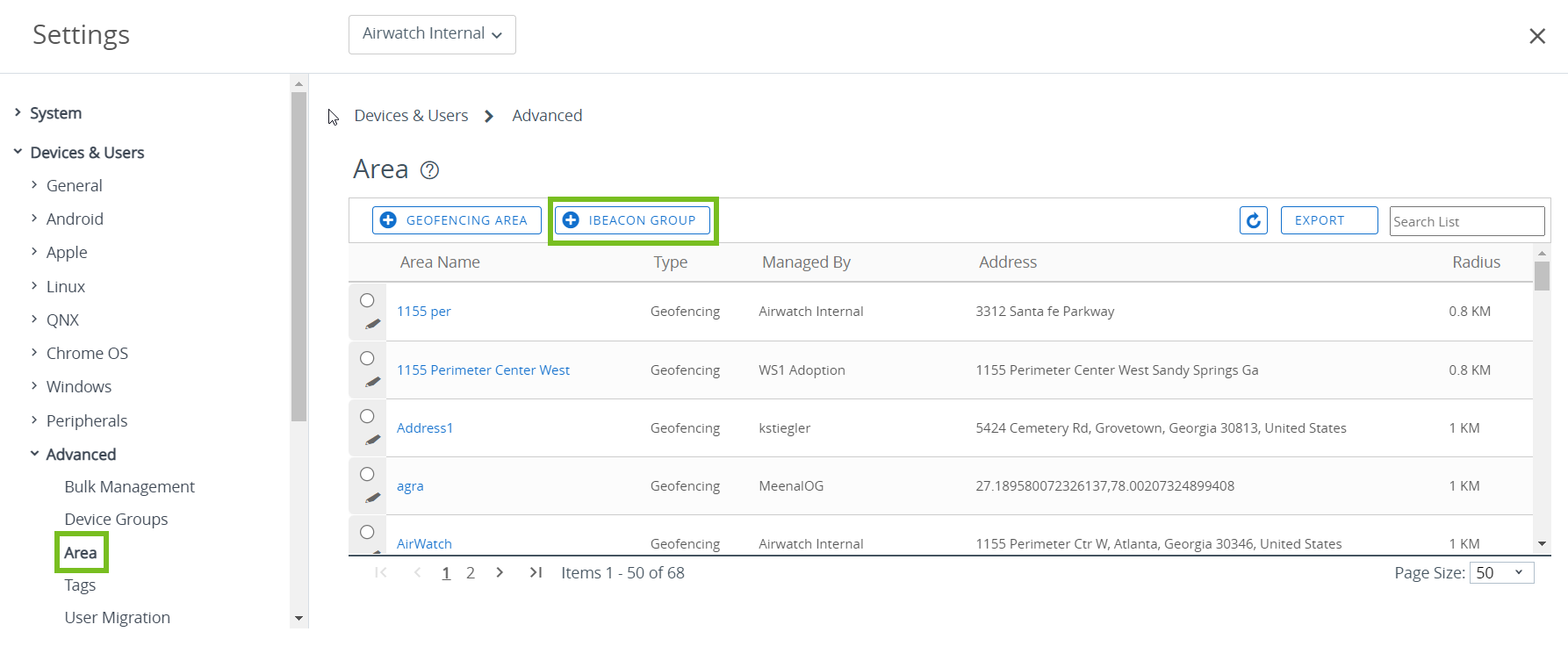Viewport: 1568px width, 646px height.
Task: Open the Address1 area link
Action: (425, 428)
